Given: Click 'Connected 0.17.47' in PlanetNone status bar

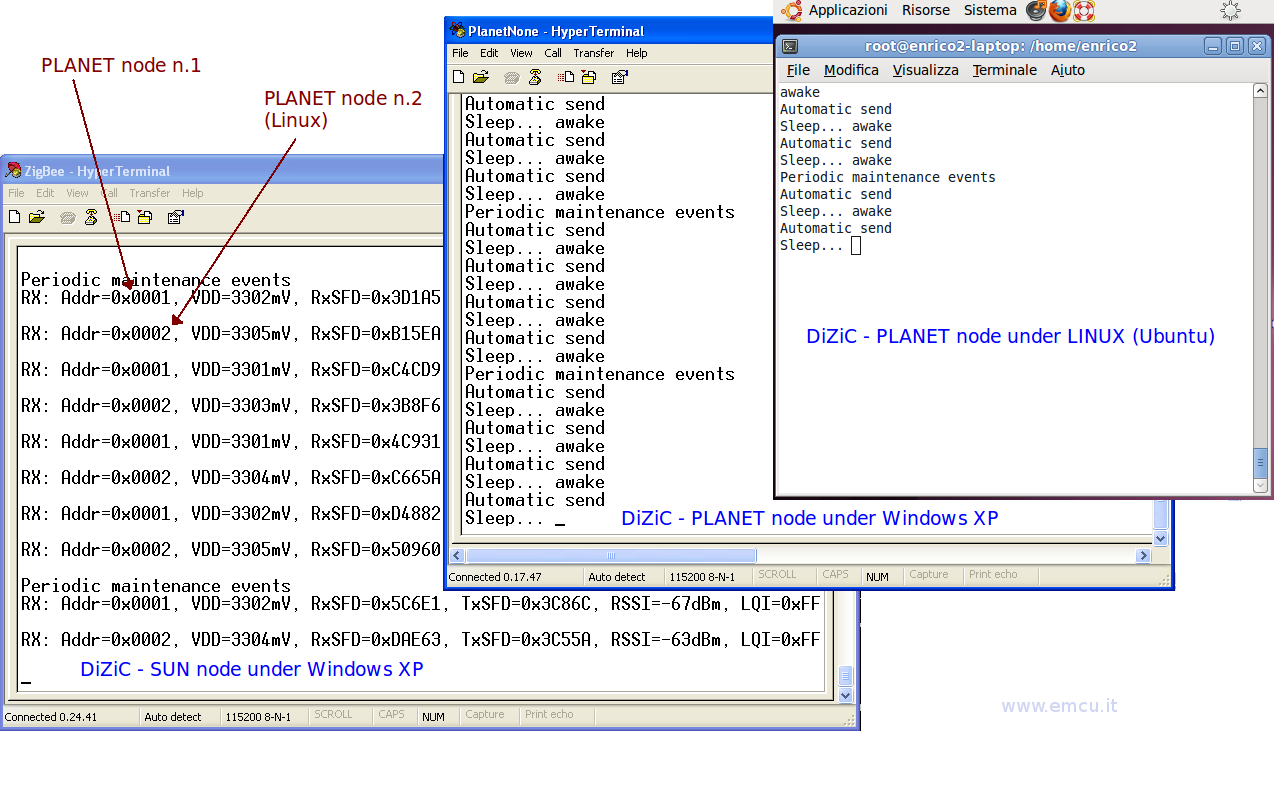Looking at the screenshot, I should [x=495, y=577].
